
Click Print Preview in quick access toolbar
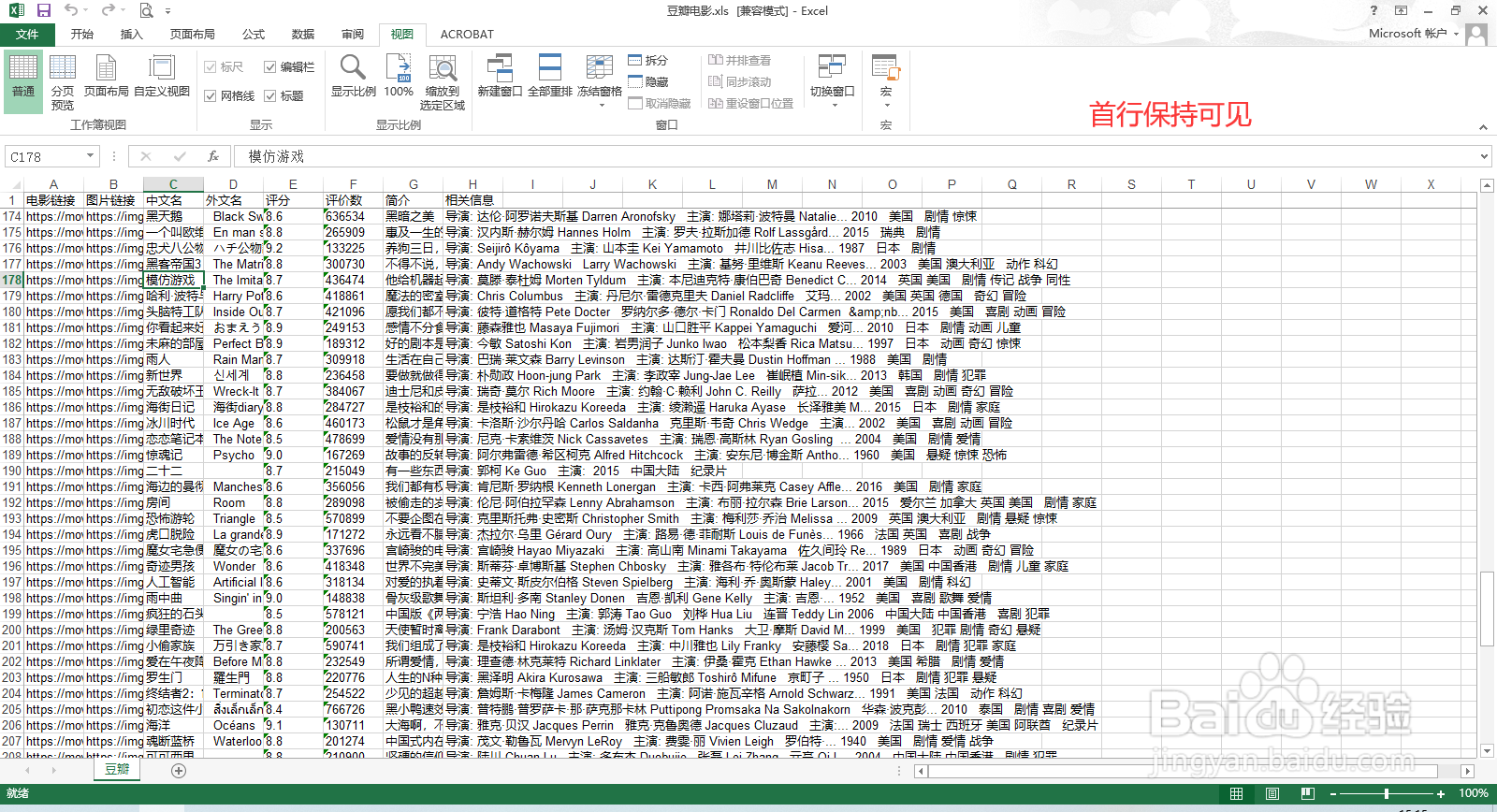pyautogui.click(x=146, y=10)
